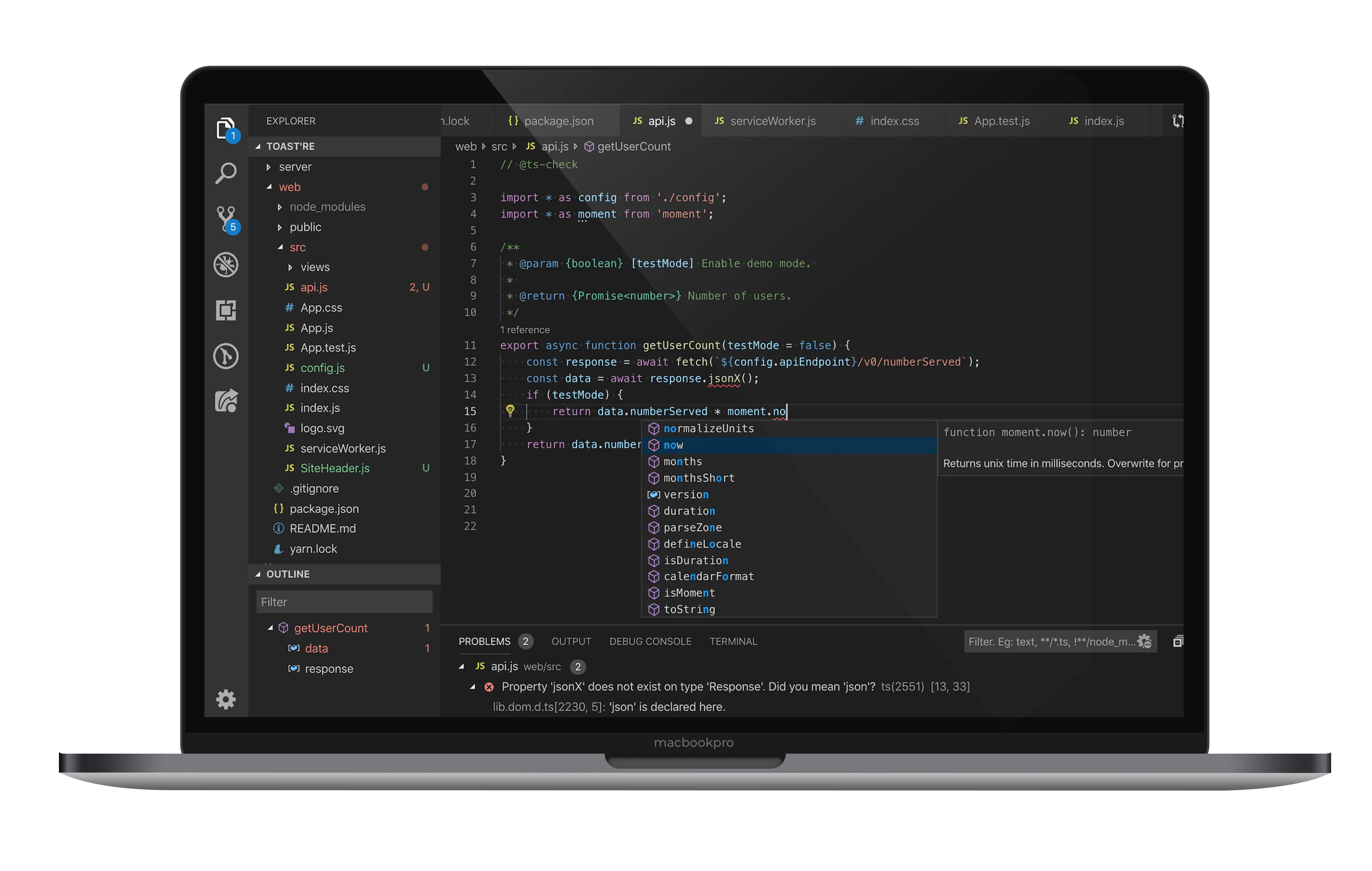Screen dimensions: 1372x871
Task: Click the disabled-debug (no bug) activity bar icon
Action: [226, 264]
